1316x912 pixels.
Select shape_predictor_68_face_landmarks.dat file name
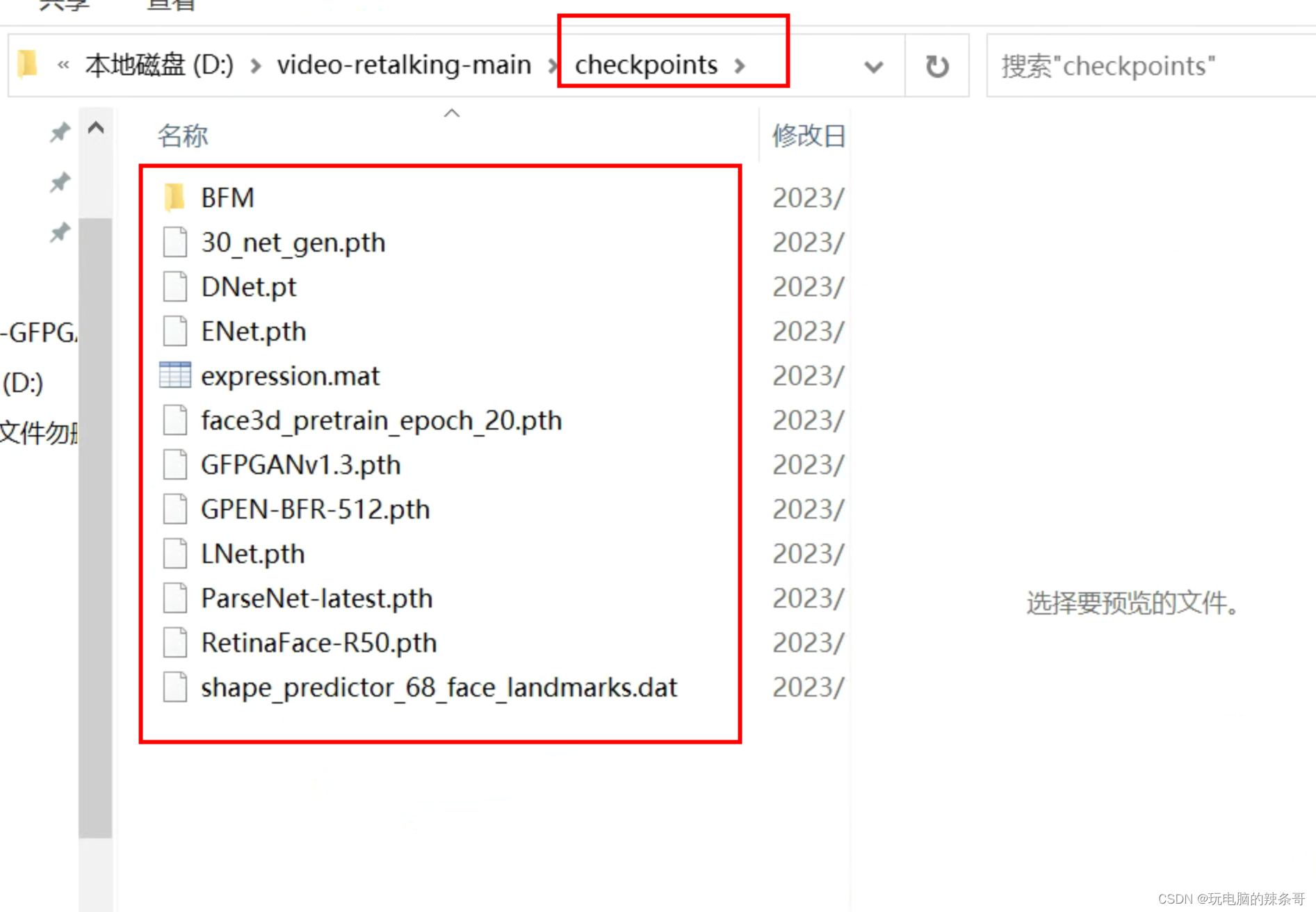(x=439, y=687)
